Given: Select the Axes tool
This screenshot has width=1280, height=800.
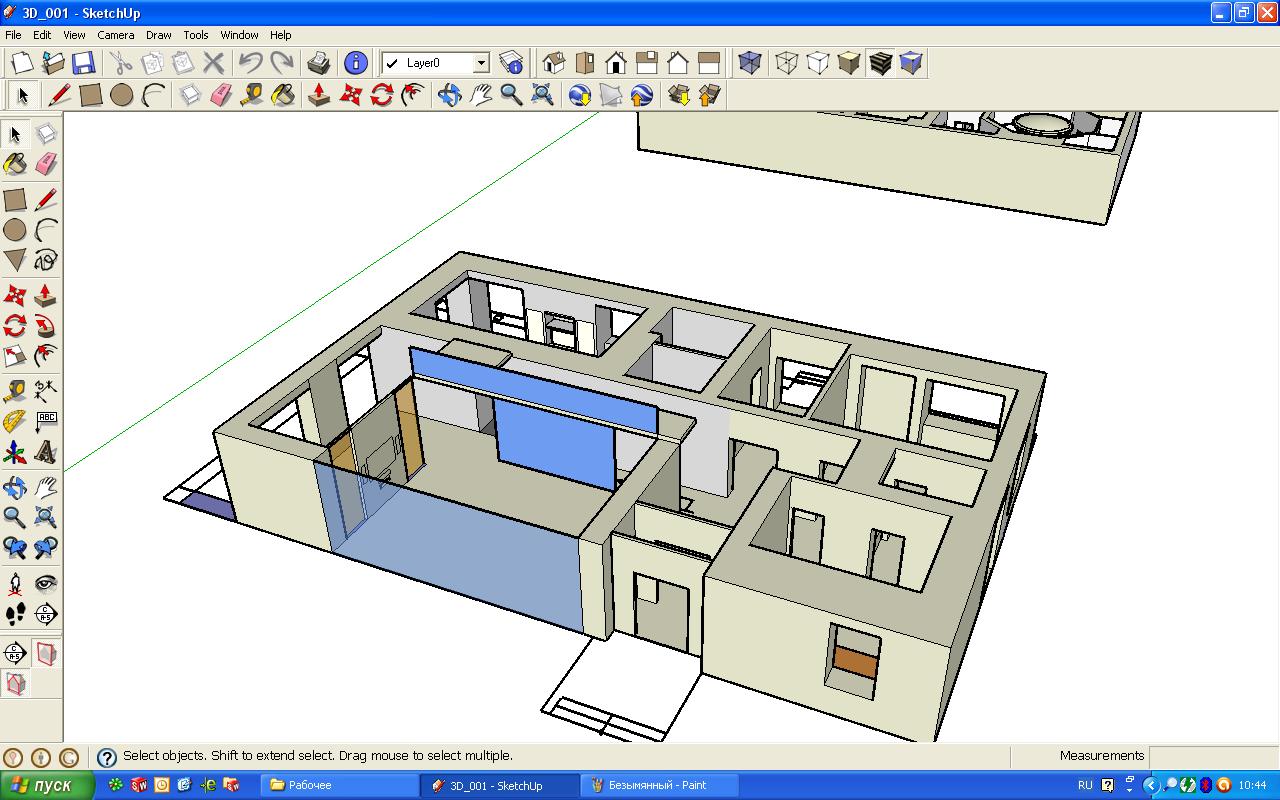Looking at the screenshot, I should coord(15,453).
